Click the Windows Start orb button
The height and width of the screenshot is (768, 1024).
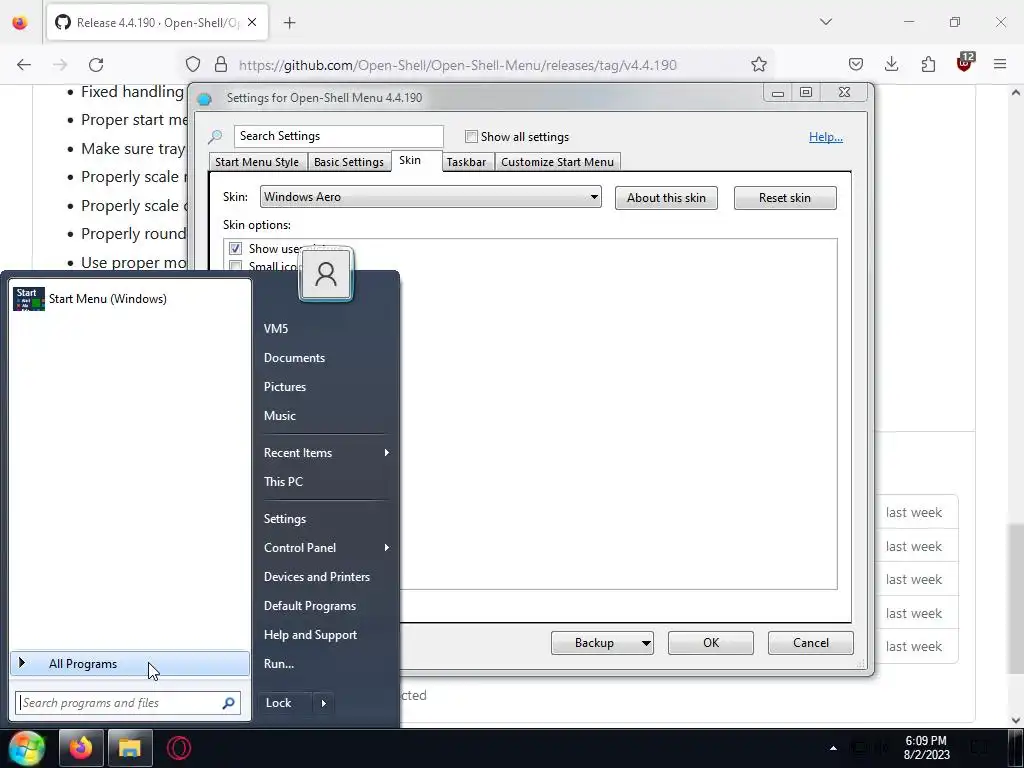click(x=26, y=748)
